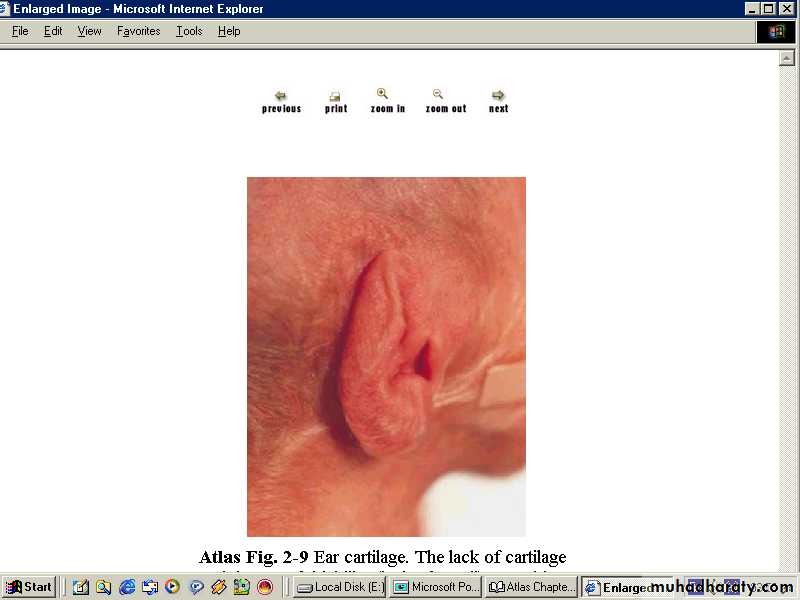Screen dimensions: 800x600
Task: Click the zoom out magnifier
Action: (445, 101)
